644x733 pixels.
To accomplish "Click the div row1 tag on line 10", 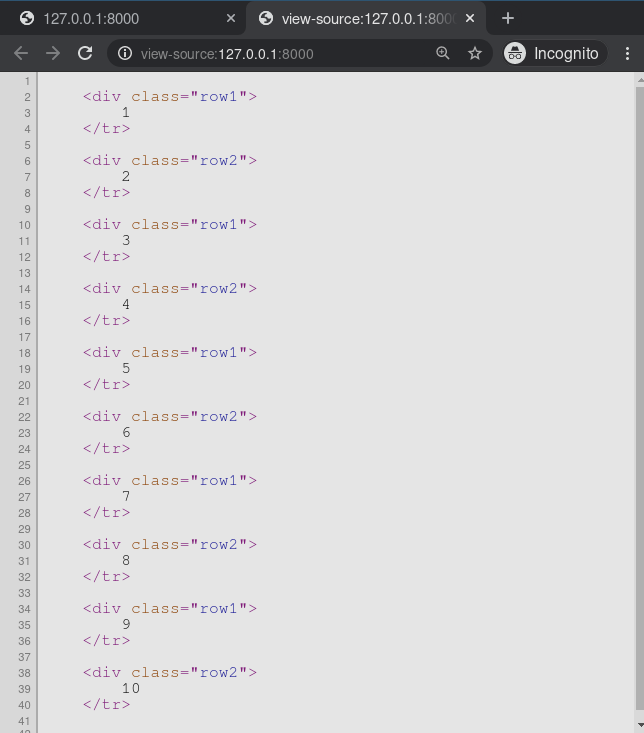I will pyautogui.click(x=170, y=224).
